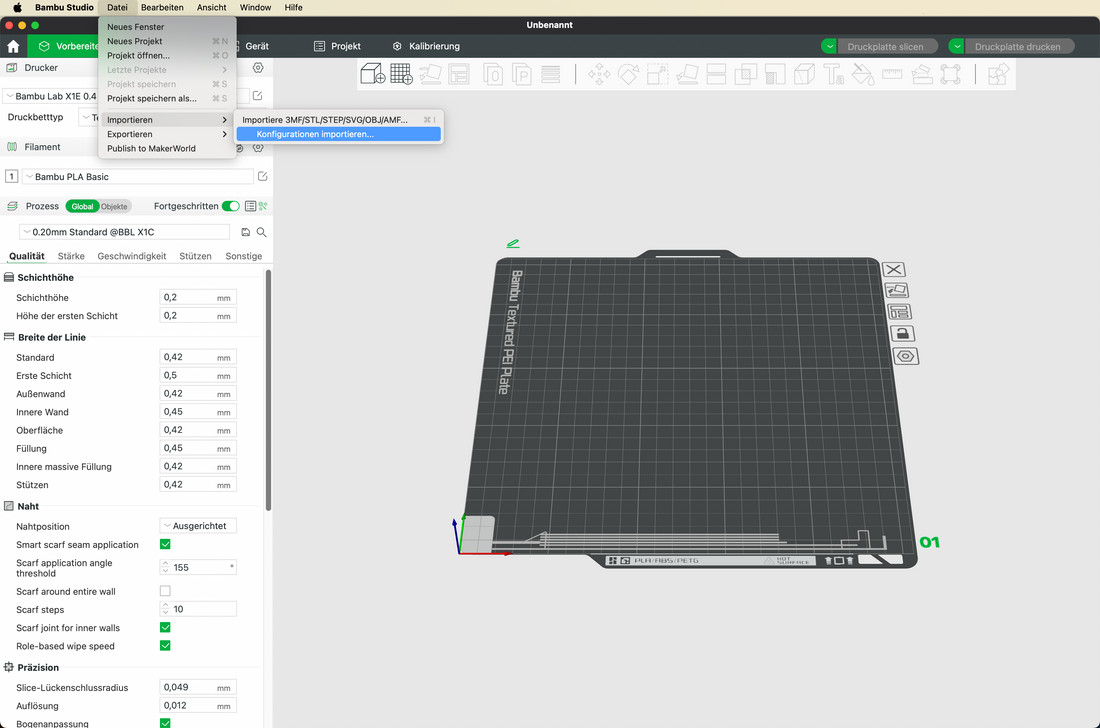This screenshot has width=1100, height=728.
Task: Expand the Bambu PLA Basic filament dropdown
Action: tap(138, 177)
